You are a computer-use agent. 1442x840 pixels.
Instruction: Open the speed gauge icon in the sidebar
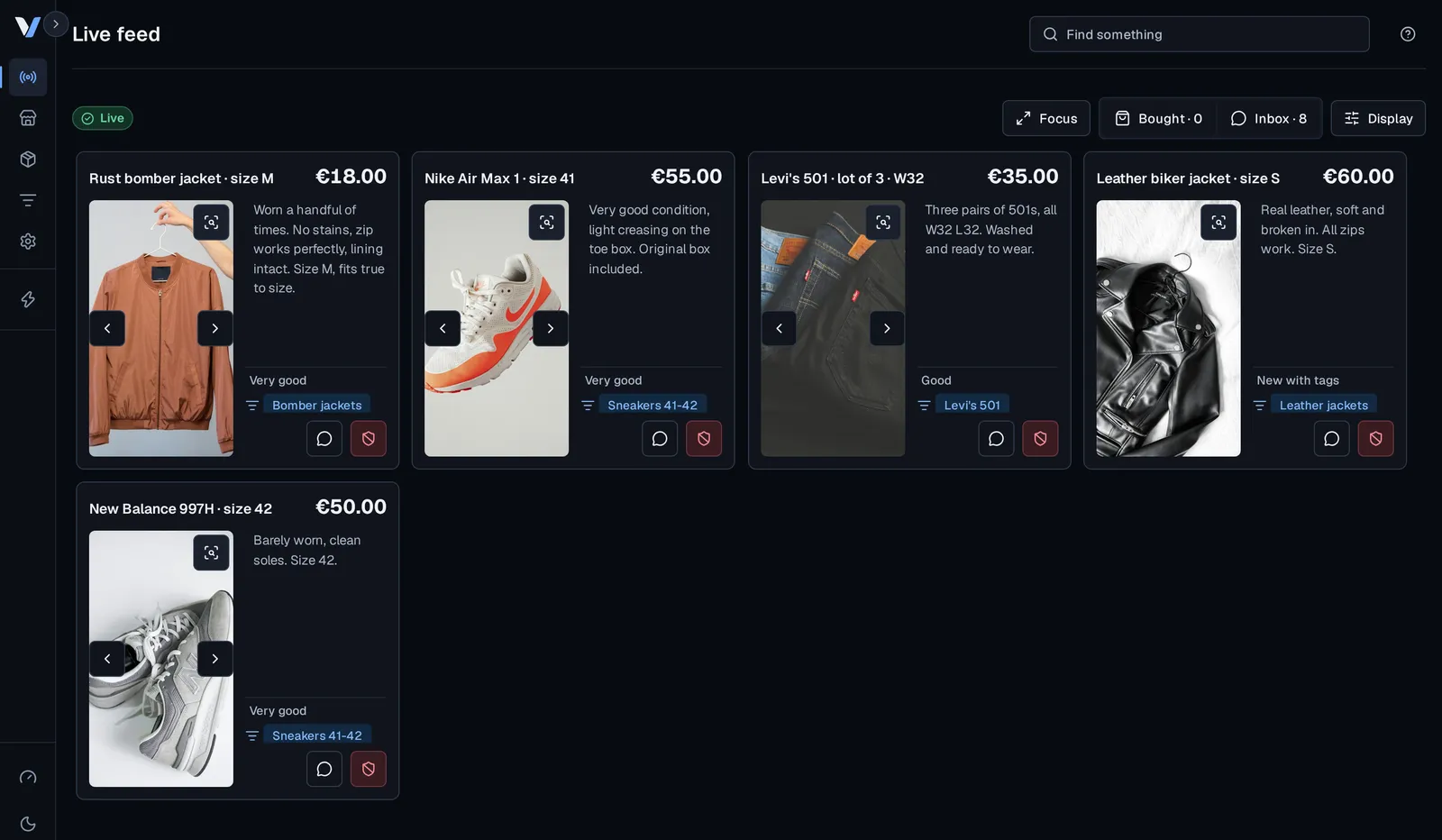pos(28,777)
